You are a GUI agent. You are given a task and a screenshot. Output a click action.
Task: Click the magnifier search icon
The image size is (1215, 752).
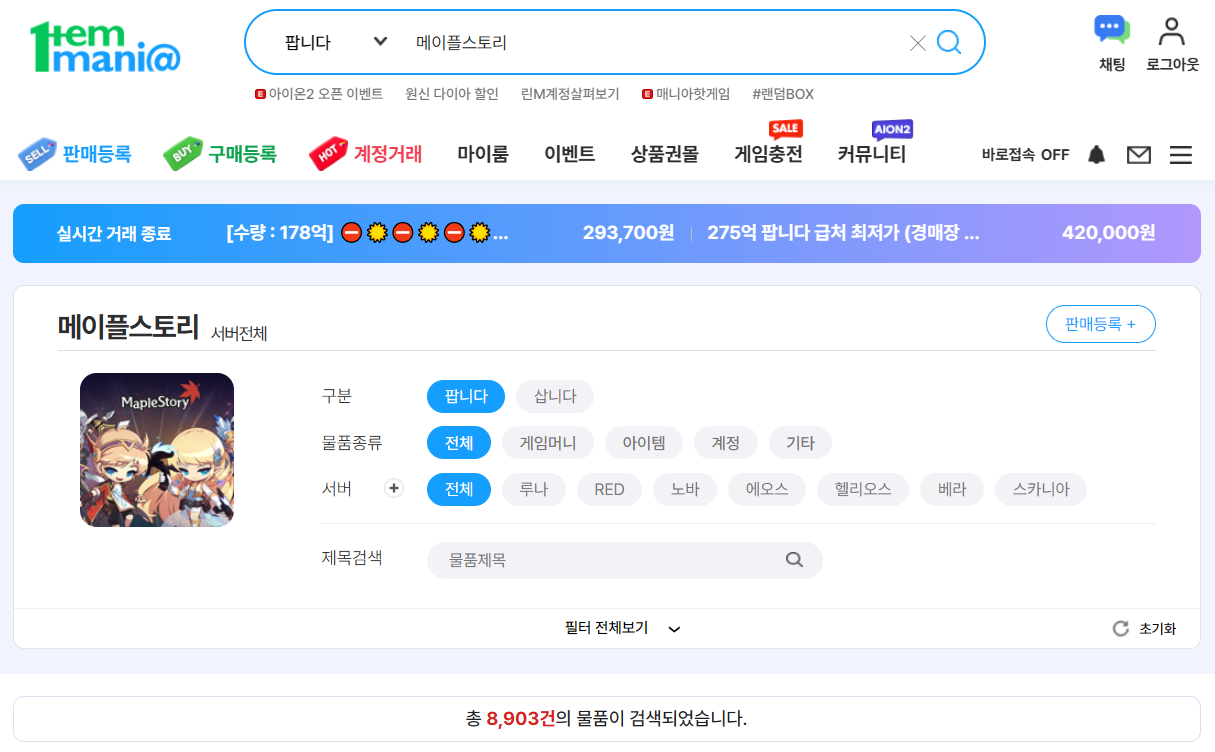(948, 42)
